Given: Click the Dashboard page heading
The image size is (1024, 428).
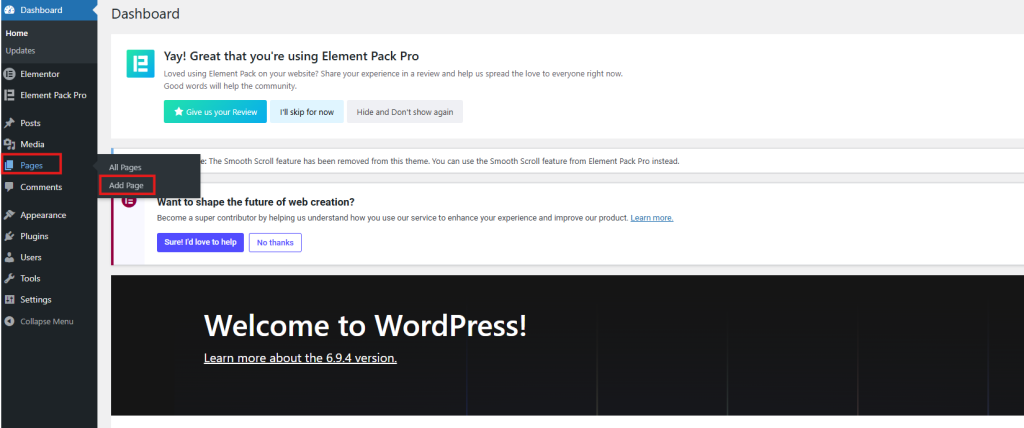Looking at the screenshot, I should [146, 14].
